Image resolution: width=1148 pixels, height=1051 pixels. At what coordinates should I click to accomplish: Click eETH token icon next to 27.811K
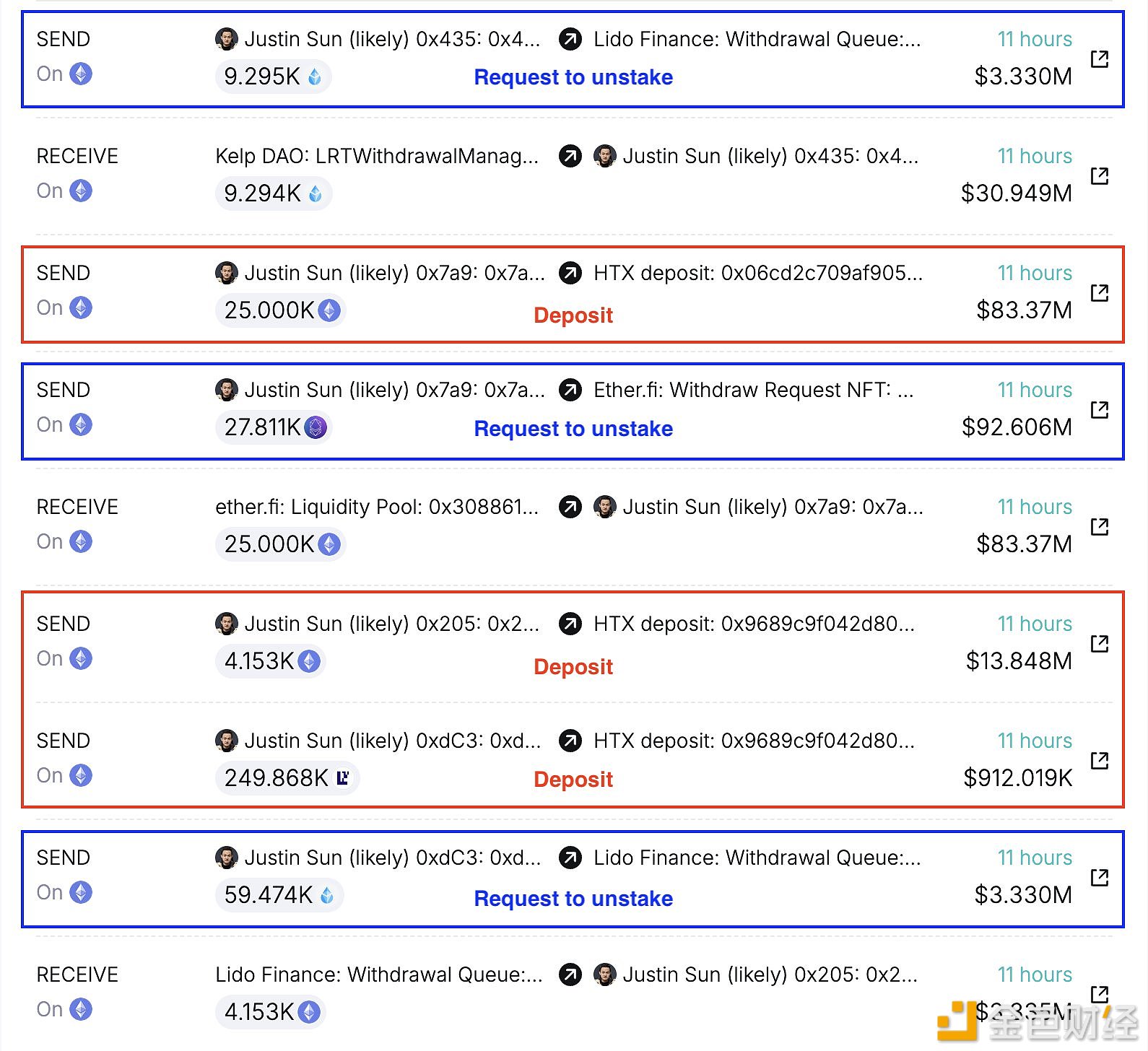click(316, 427)
